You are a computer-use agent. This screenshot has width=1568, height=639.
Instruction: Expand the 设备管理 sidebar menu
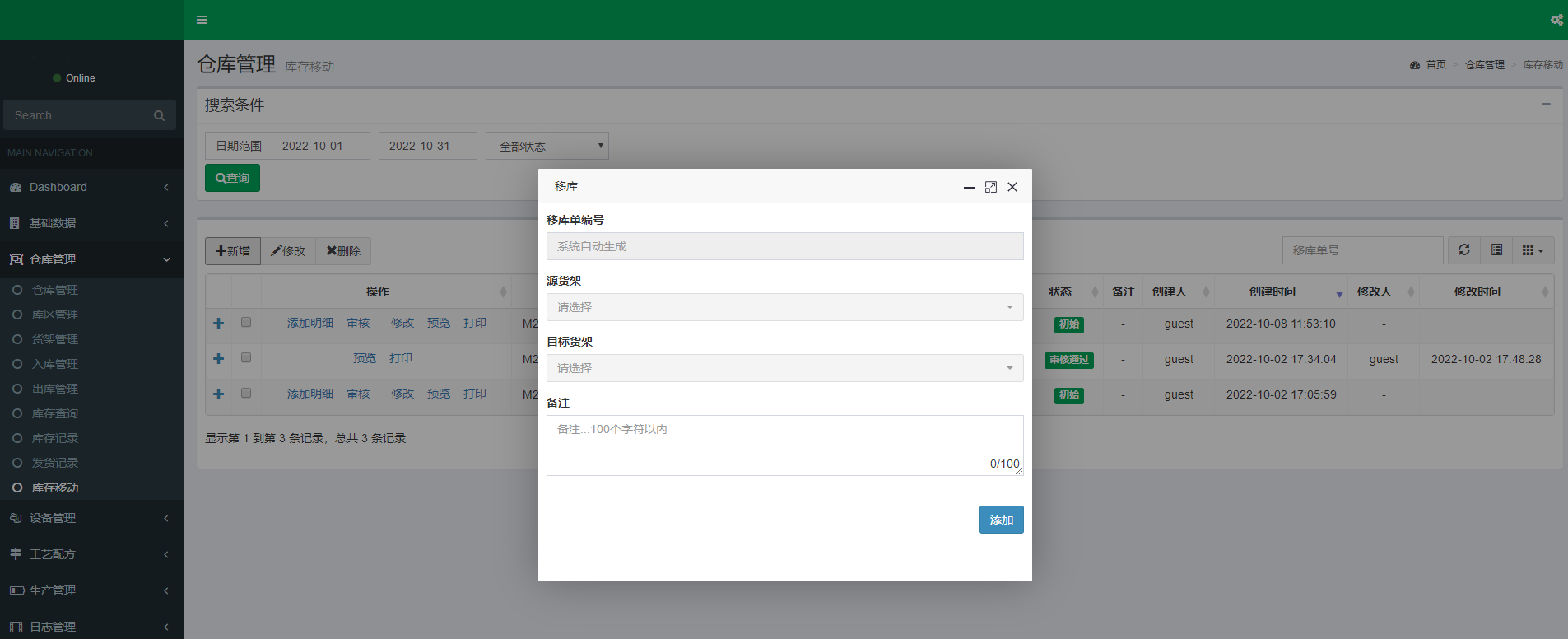pyautogui.click(x=53, y=518)
